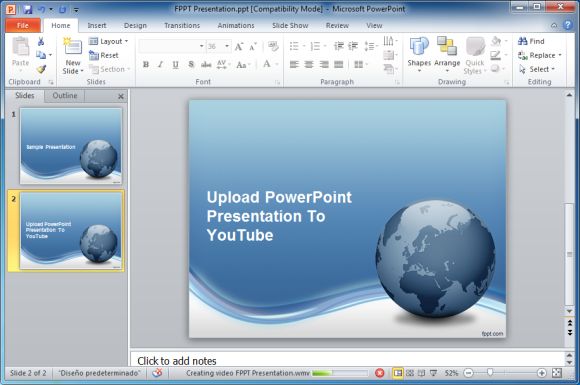
Task: Toggle Bold formatting
Action: pos(146,64)
